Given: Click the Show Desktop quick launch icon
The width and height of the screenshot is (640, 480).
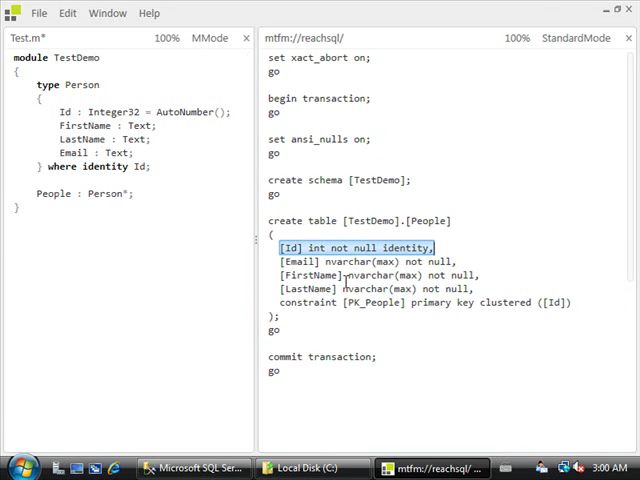Looking at the screenshot, I should 76,468.
